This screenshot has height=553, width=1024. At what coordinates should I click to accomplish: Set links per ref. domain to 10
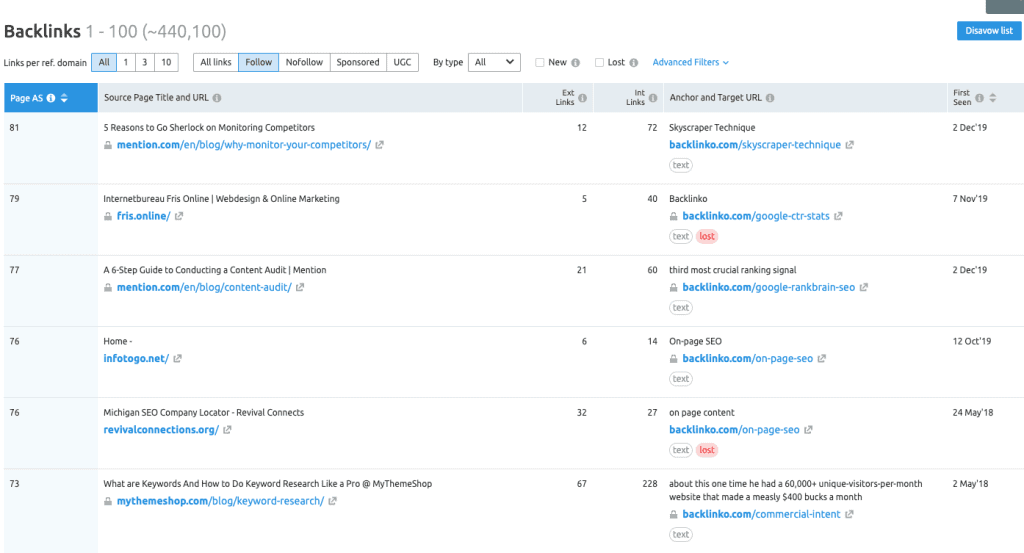pyautogui.click(x=166, y=62)
